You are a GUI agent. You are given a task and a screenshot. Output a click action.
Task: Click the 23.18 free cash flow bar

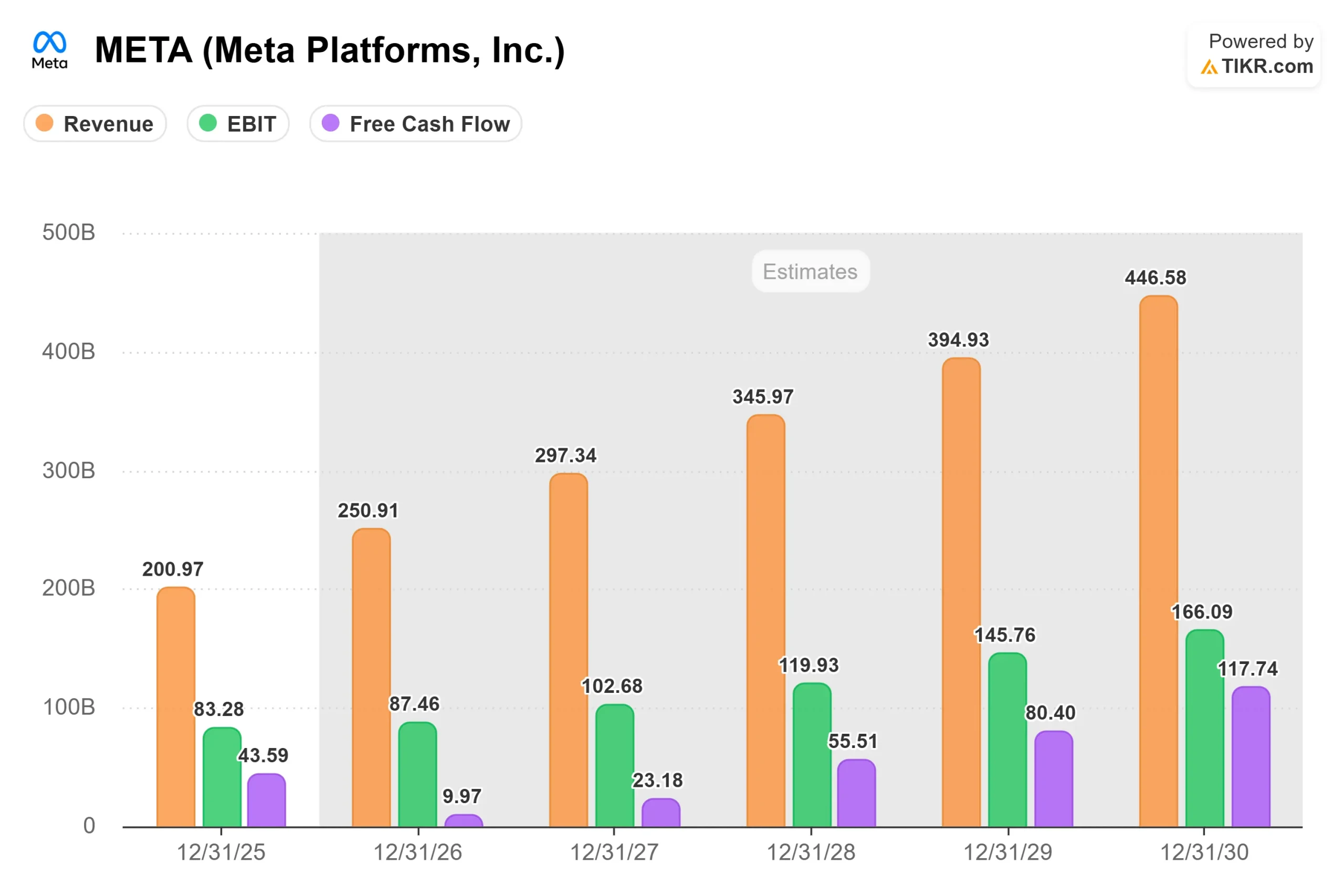point(661,813)
